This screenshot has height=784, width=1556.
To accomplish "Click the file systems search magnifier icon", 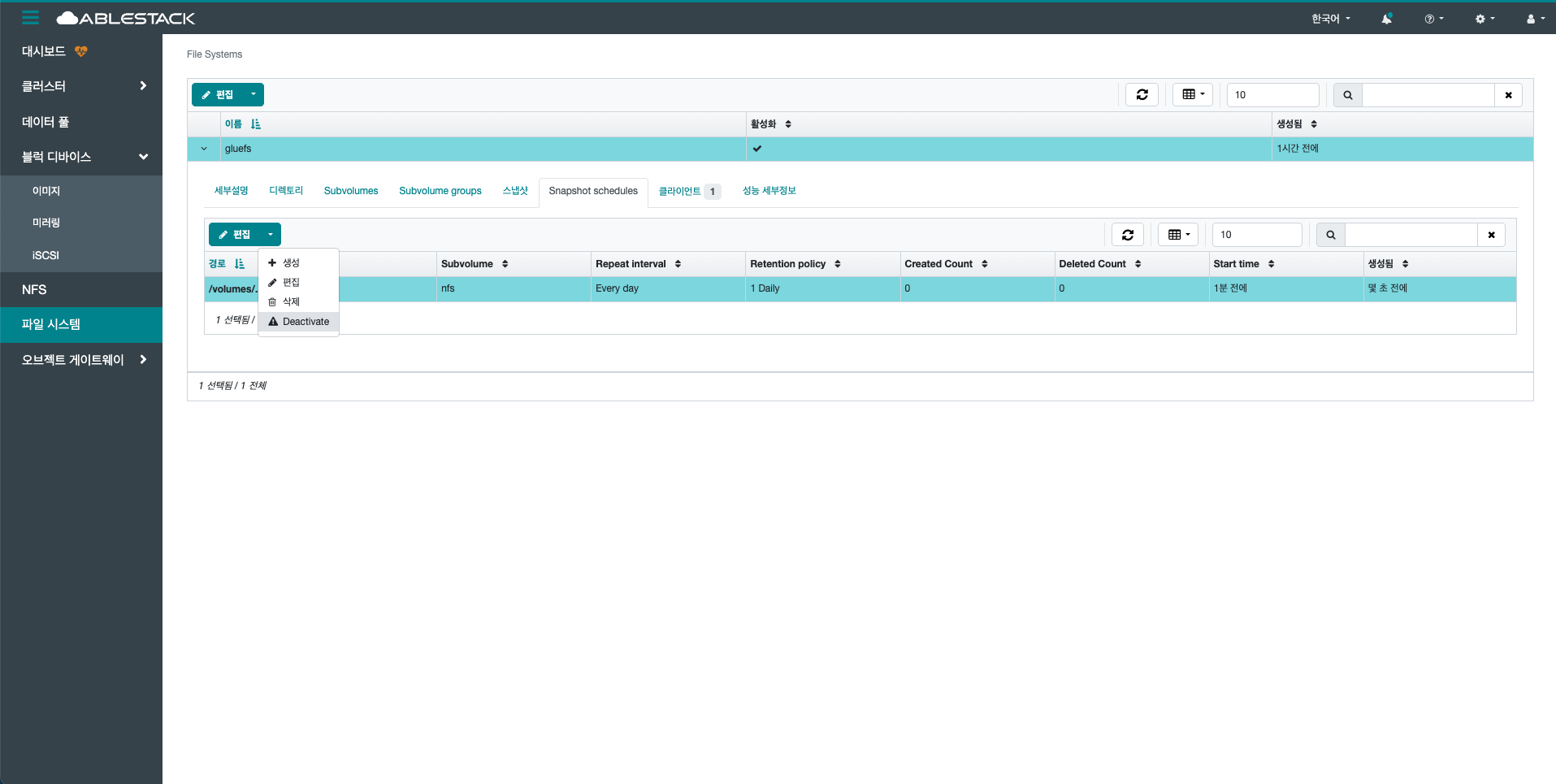I will 1347,95.
